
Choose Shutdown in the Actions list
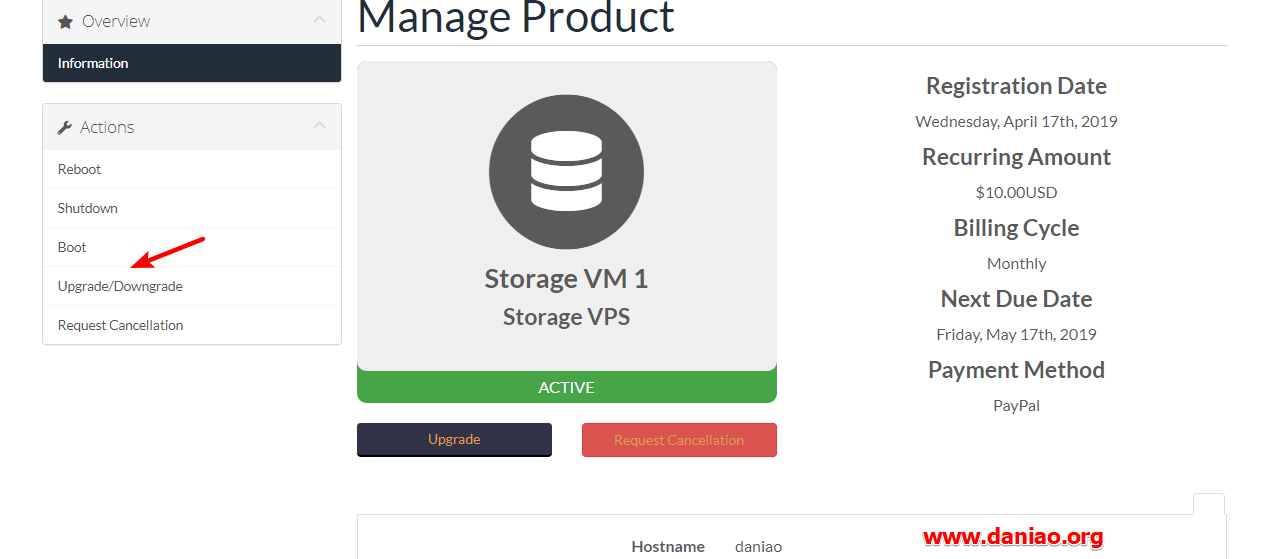click(192, 208)
